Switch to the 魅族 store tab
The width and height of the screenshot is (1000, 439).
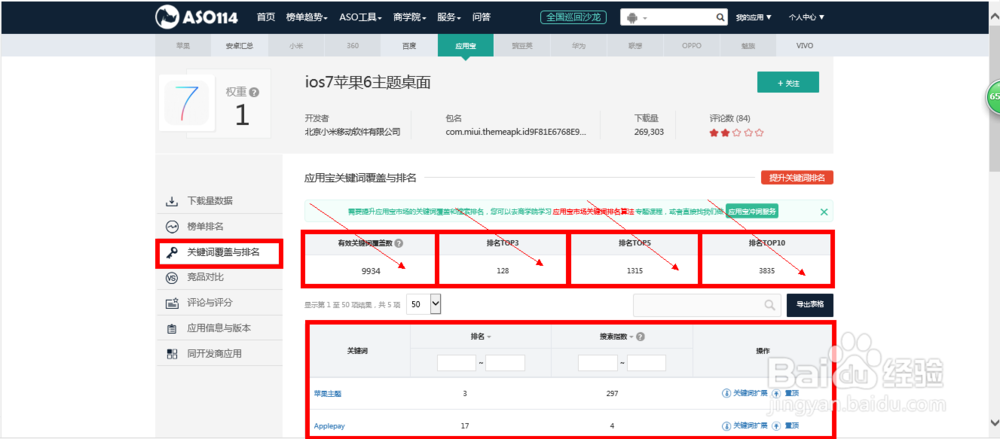[x=748, y=46]
